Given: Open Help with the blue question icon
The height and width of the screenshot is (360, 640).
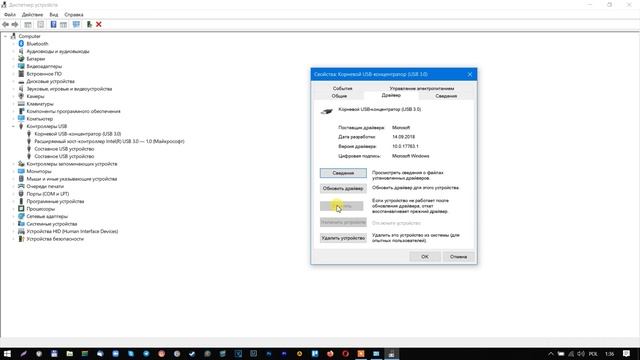Looking at the screenshot, I should coord(53,24).
